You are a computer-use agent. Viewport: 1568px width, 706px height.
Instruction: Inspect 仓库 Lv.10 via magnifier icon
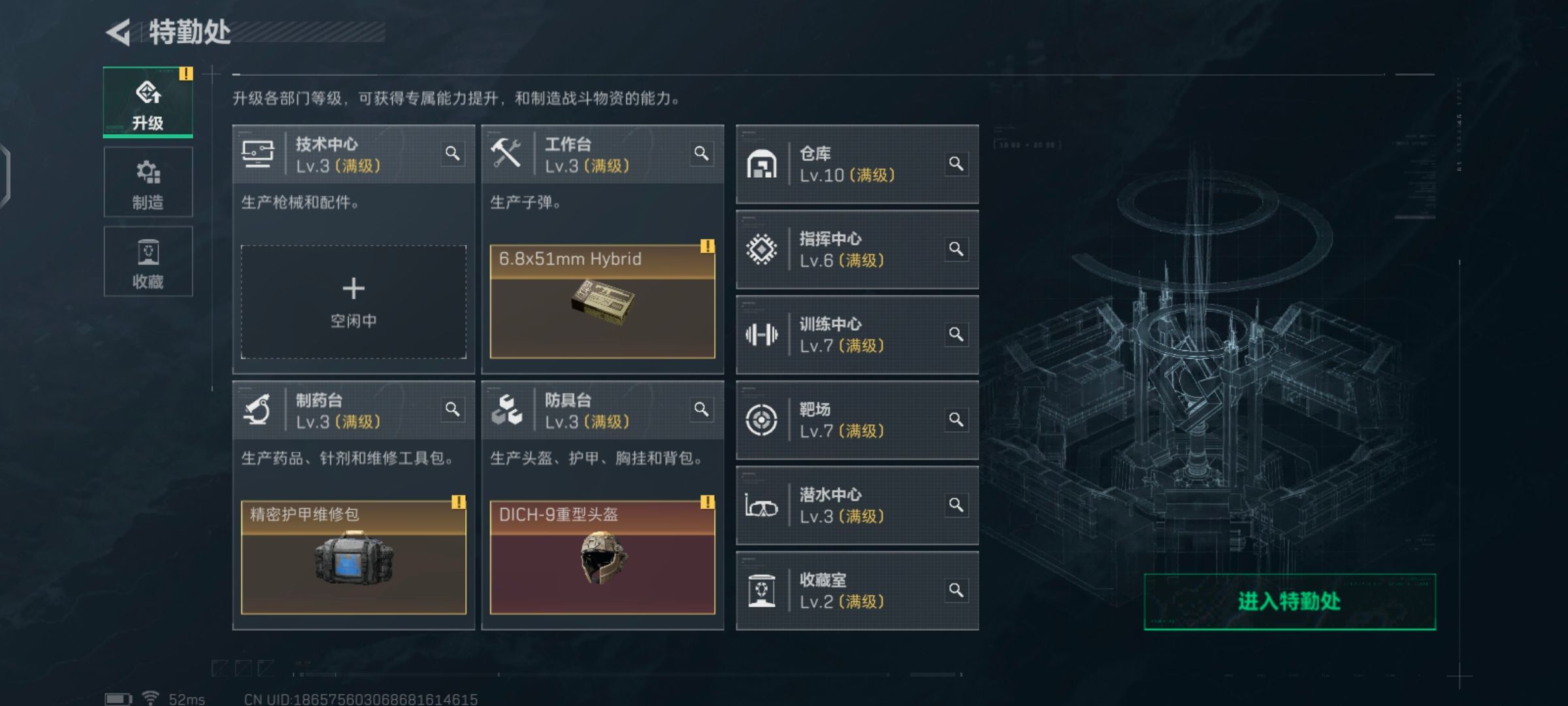(956, 163)
